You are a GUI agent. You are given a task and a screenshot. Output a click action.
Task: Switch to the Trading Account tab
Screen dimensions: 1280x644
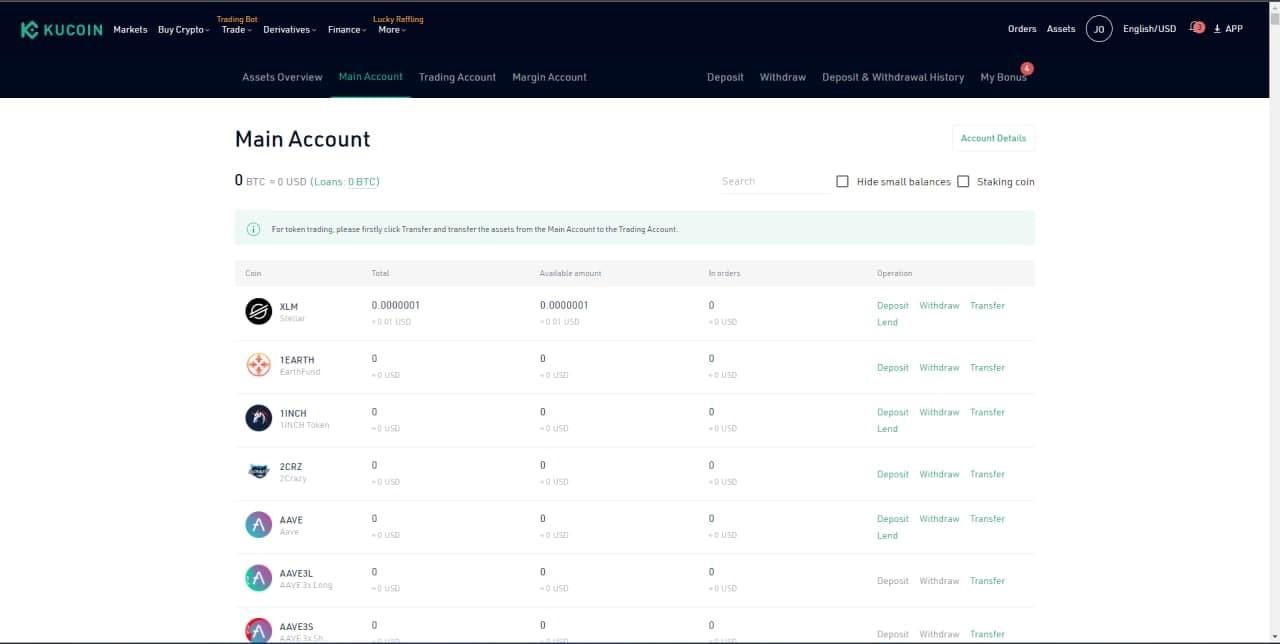pyautogui.click(x=457, y=77)
